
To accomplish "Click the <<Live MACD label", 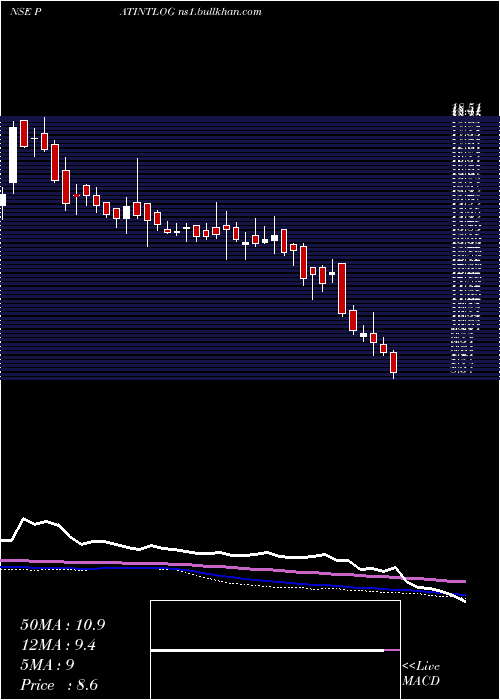I will click(421, 674).
